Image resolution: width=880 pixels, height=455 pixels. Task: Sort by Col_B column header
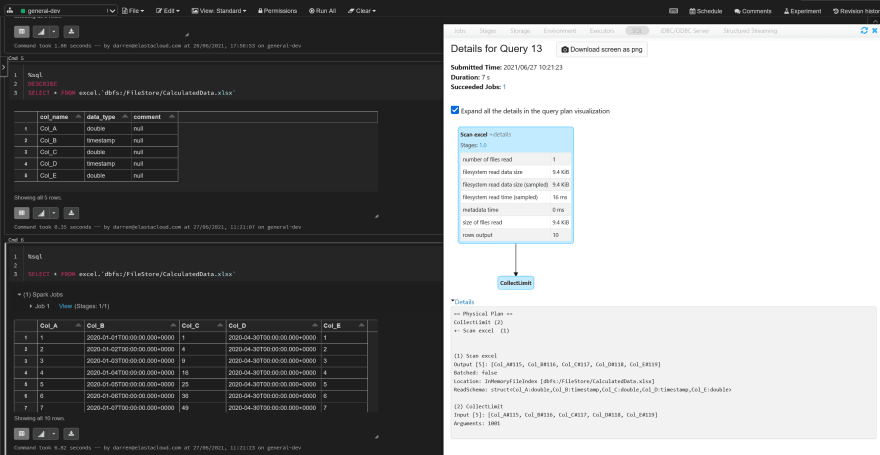[x=131, y=325]
